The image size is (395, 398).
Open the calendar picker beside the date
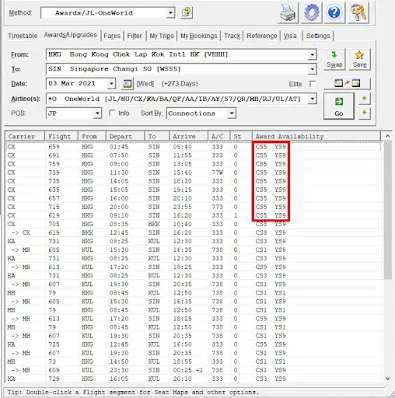127,83
